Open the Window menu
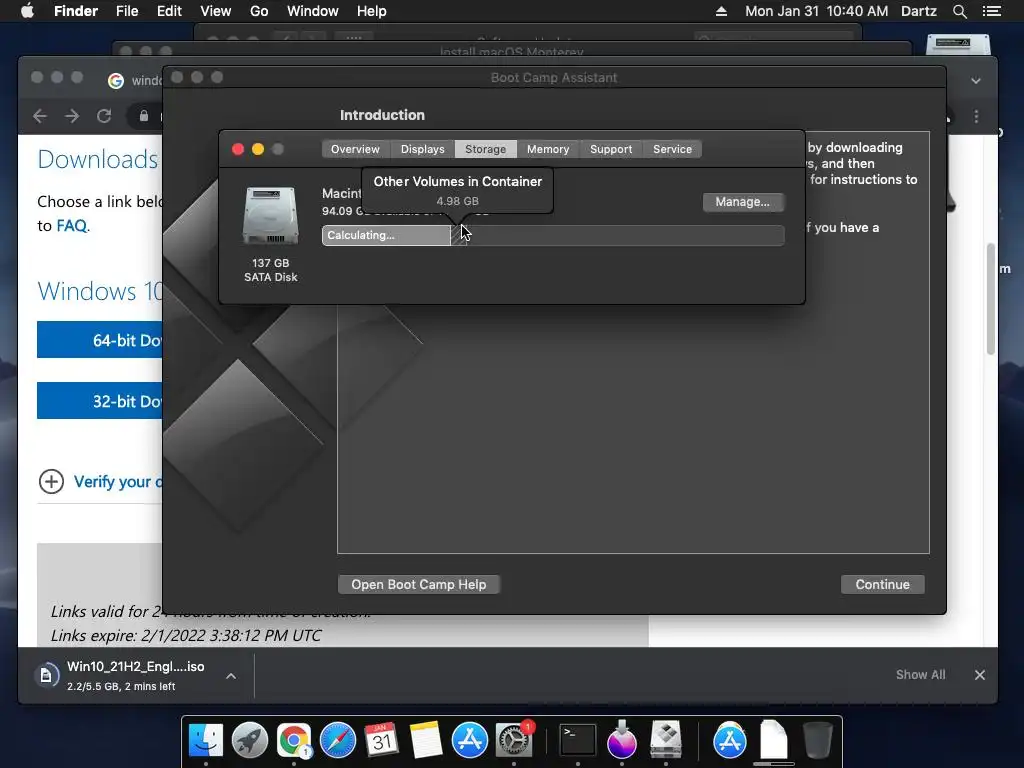This screenshot has width=1024, height=768. tap(313, 11)
